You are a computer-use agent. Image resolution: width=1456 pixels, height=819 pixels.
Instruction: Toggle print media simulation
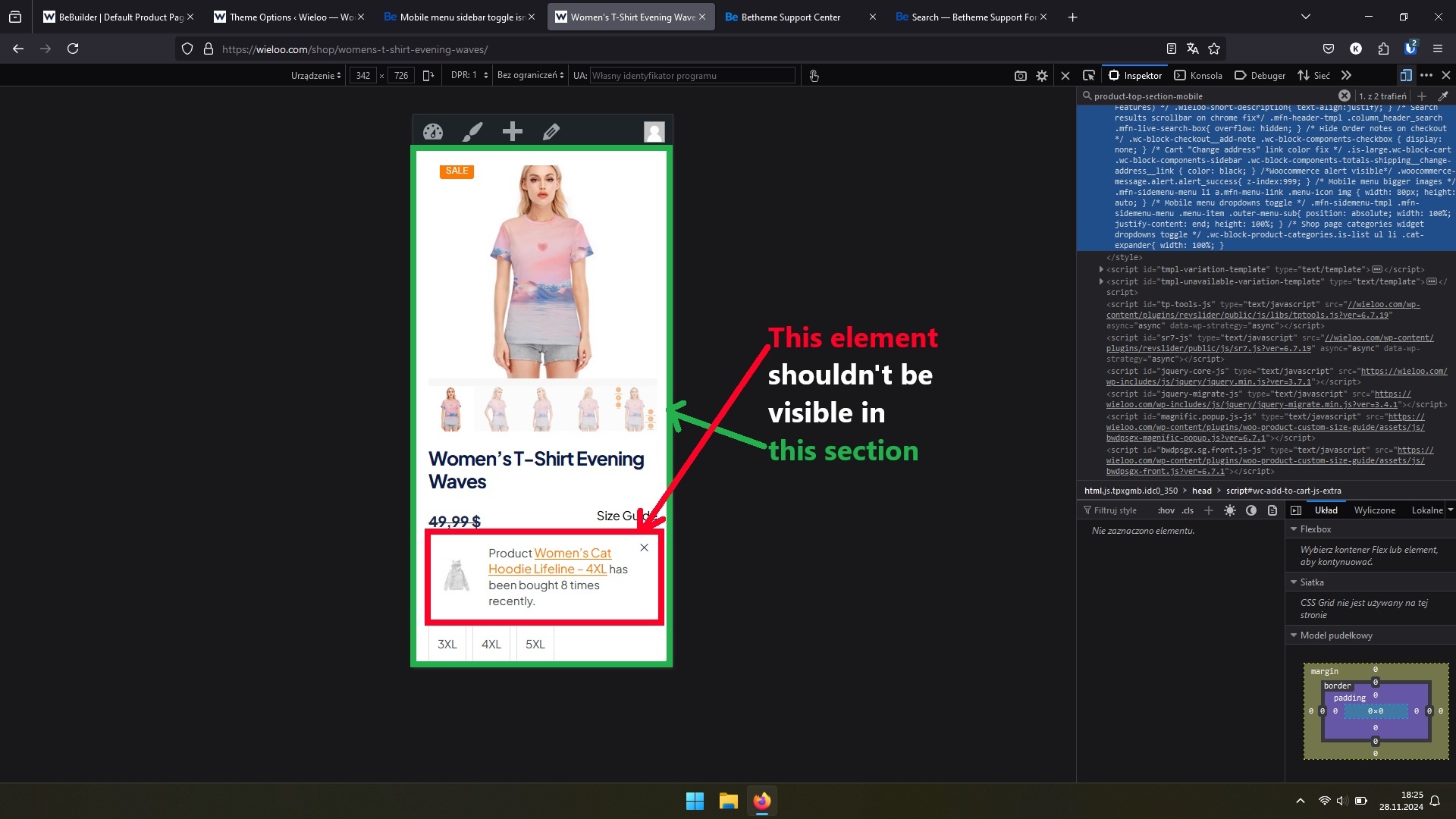(x=1272, y=510)
